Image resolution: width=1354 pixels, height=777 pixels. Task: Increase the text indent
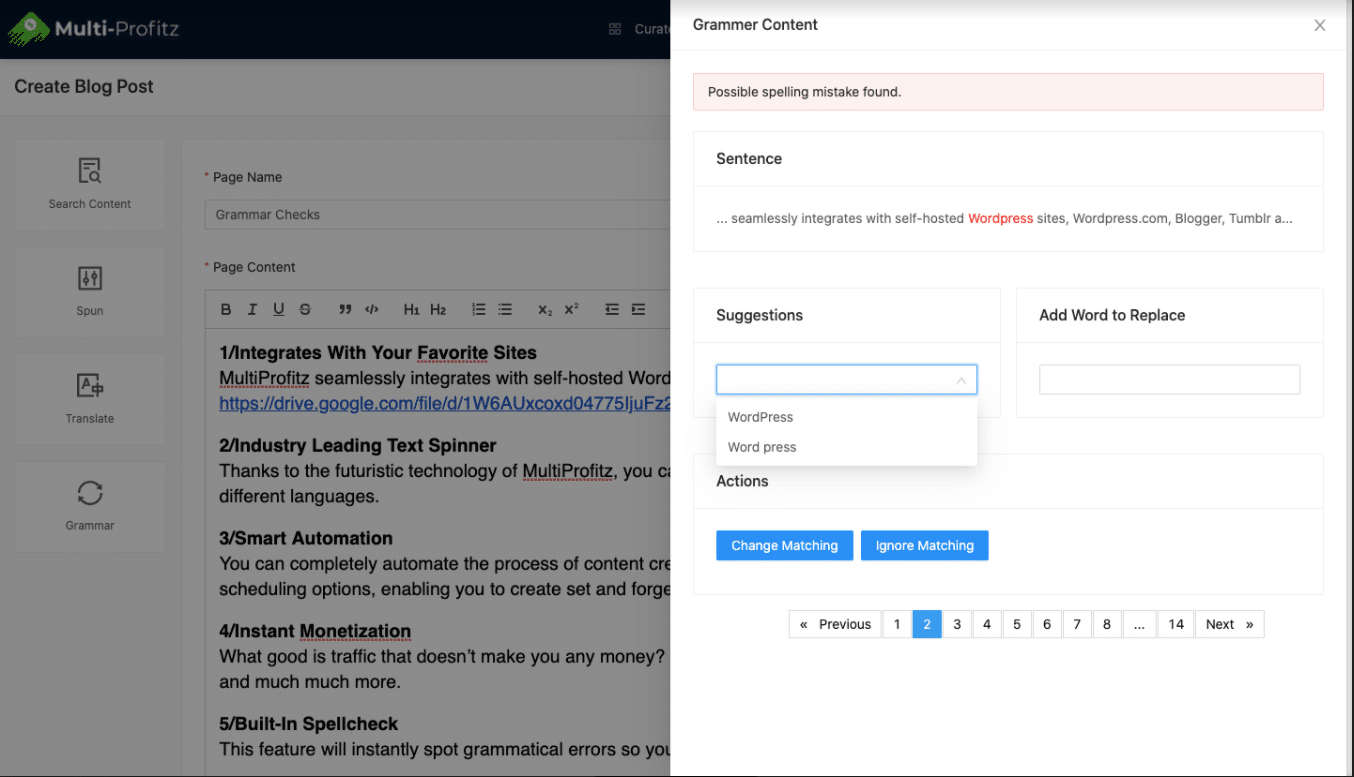click(x=638, y=310)
